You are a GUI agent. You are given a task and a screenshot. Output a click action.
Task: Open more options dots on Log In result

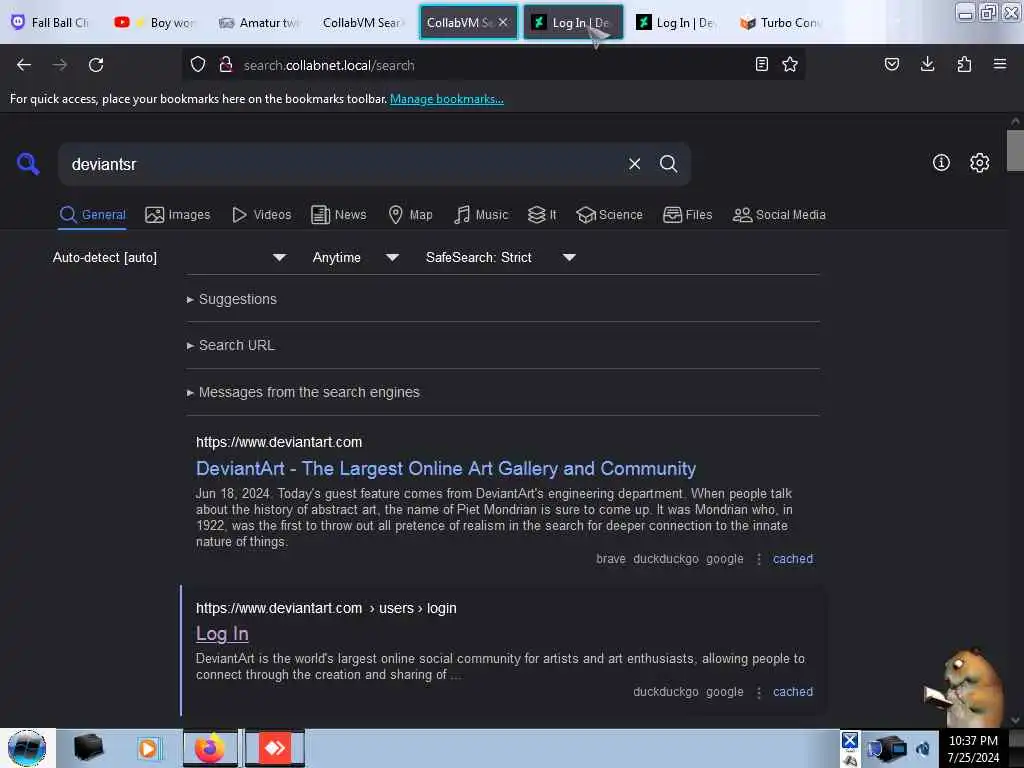coord(758,692)
